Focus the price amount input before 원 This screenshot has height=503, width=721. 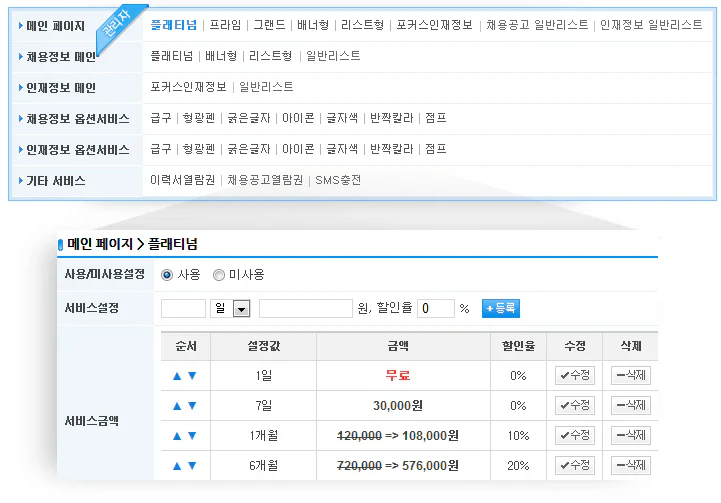[x=306, y=308]
